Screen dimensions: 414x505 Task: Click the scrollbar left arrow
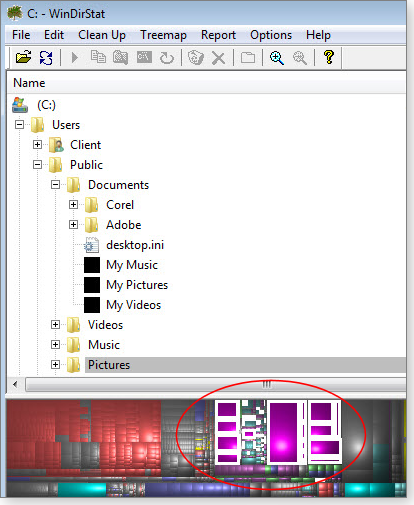pos(15,385)
